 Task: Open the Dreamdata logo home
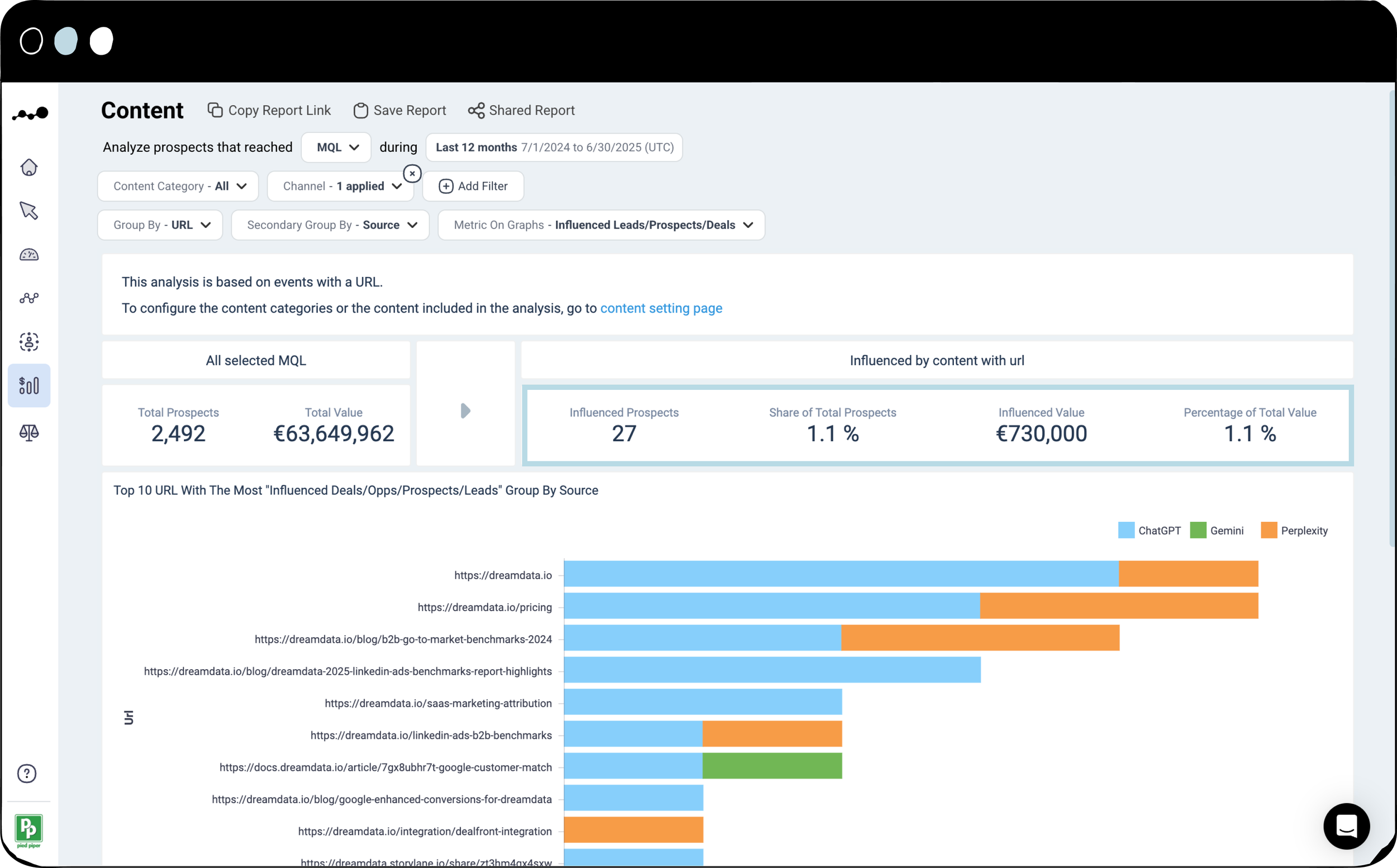[30, 114]
